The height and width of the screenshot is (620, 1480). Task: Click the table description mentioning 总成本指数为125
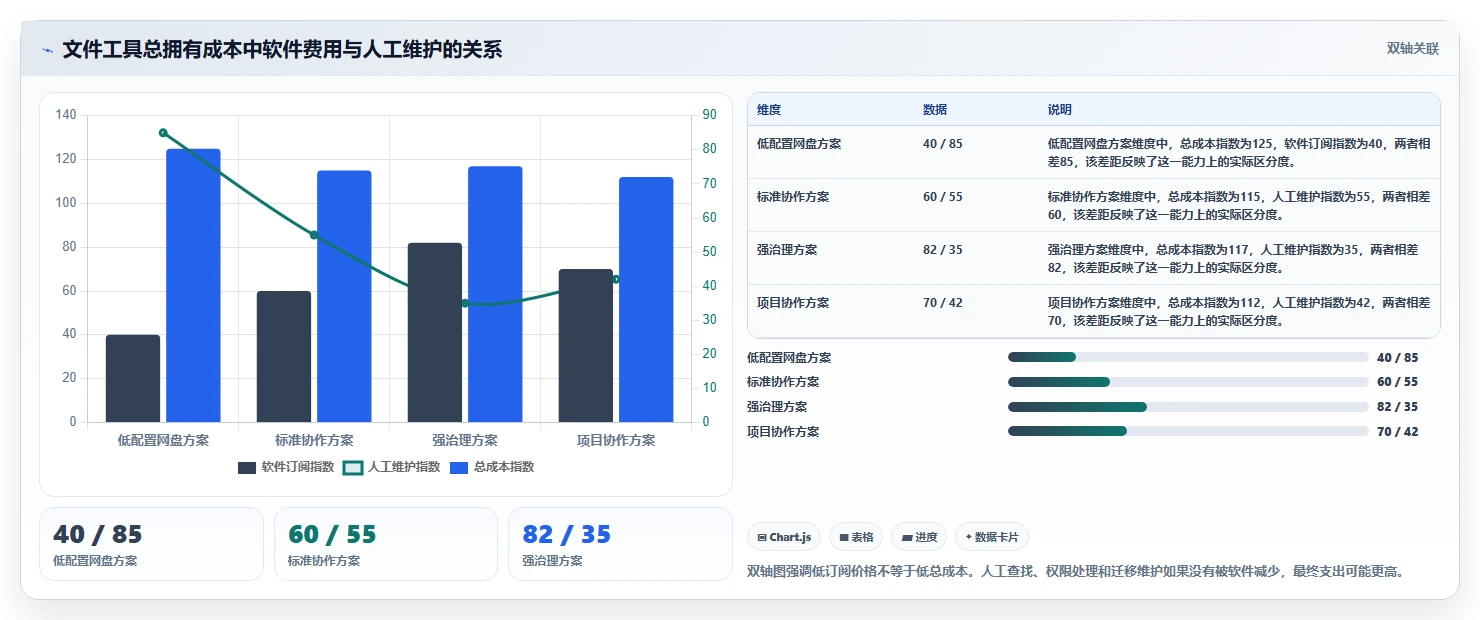tap(1239, 152)
